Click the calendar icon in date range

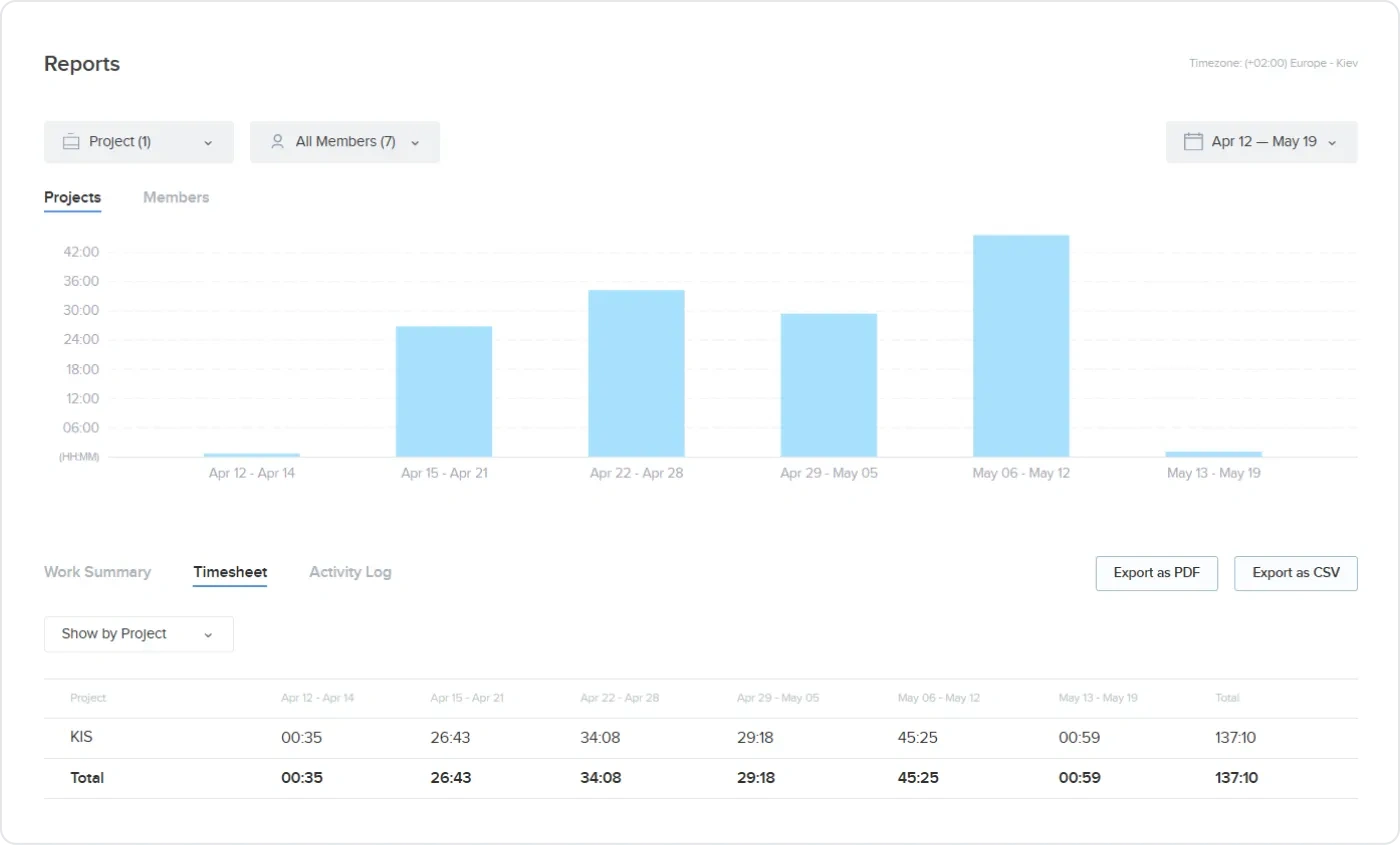click(x=1193, y=142)
